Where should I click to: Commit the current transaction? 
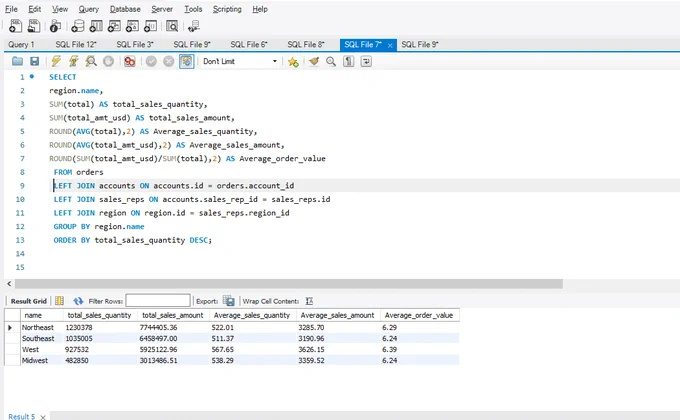(151, 62)
